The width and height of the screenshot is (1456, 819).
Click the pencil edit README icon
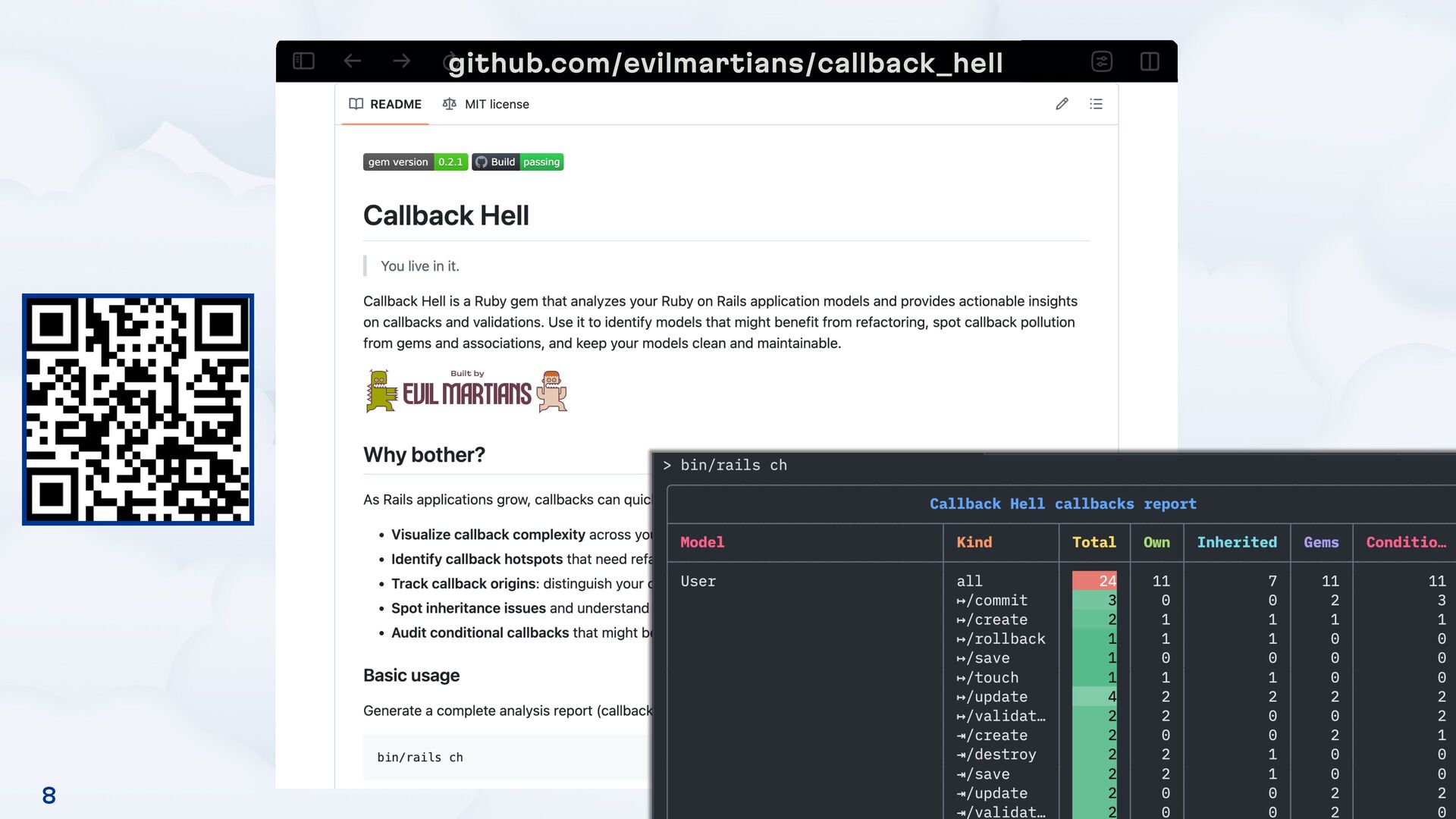pos(1062,104)
